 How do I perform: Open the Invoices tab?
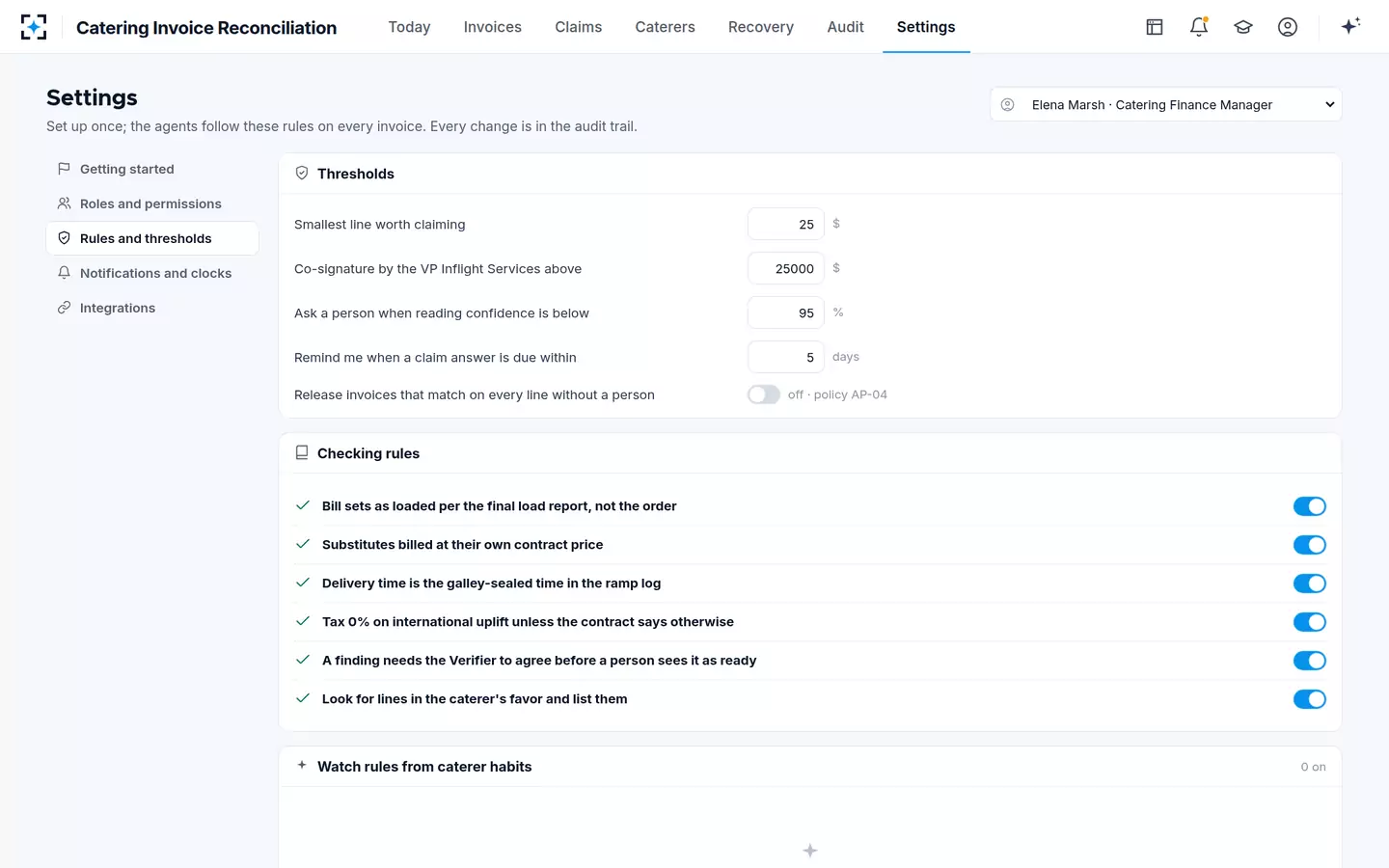tap(492, 27)
